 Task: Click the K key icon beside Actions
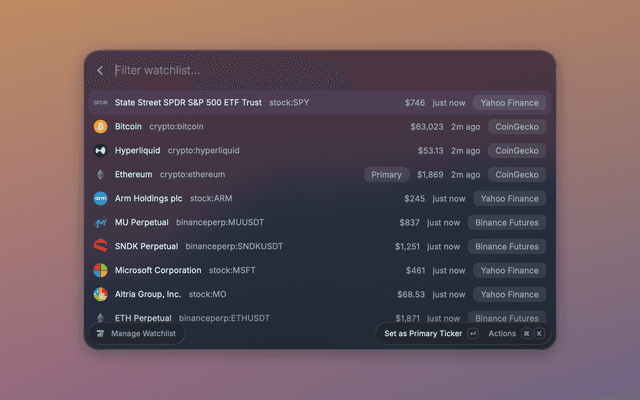click(x=539, y=333)
